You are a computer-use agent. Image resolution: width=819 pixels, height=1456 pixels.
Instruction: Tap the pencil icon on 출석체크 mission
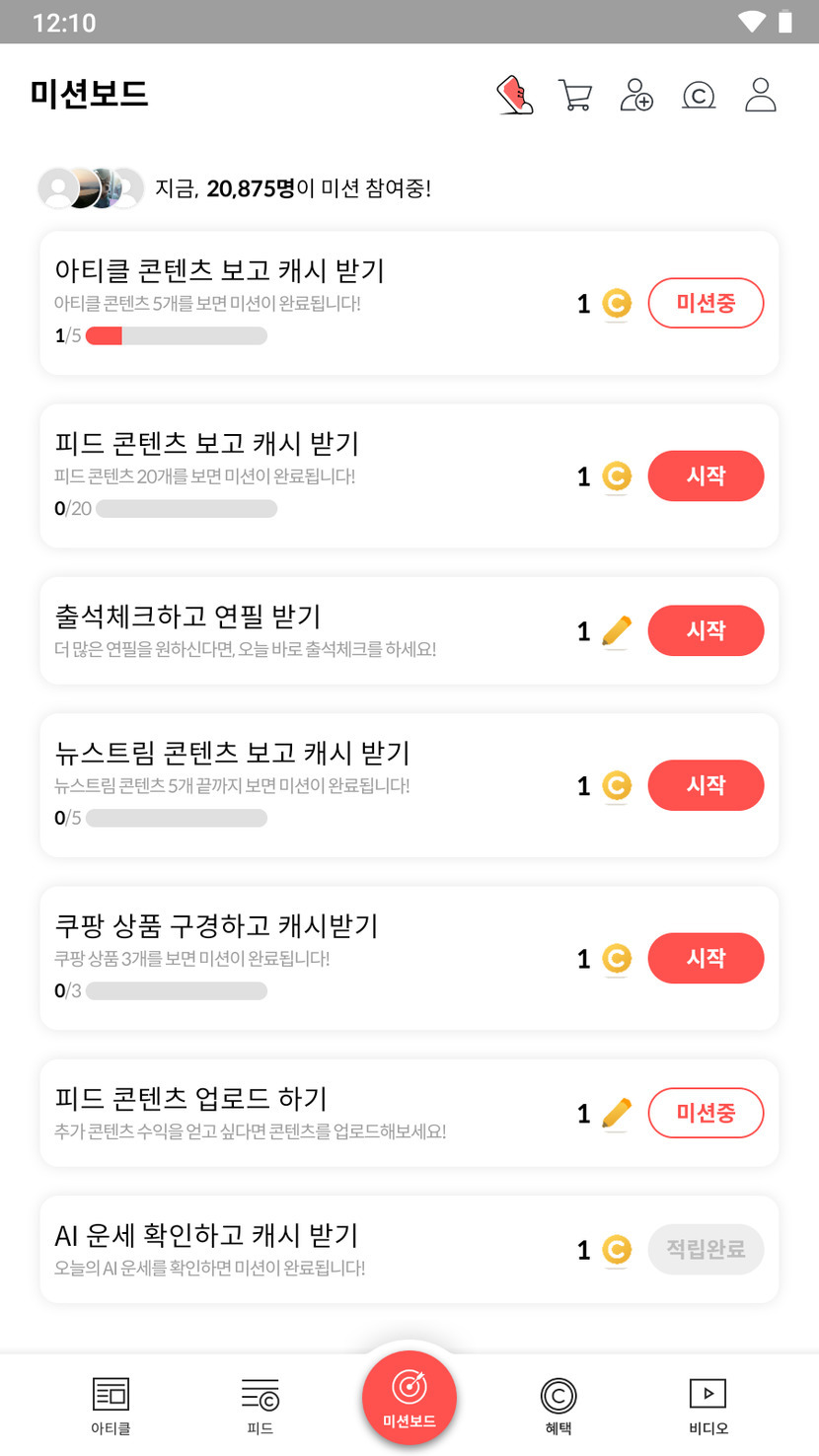tap(617, 631)
